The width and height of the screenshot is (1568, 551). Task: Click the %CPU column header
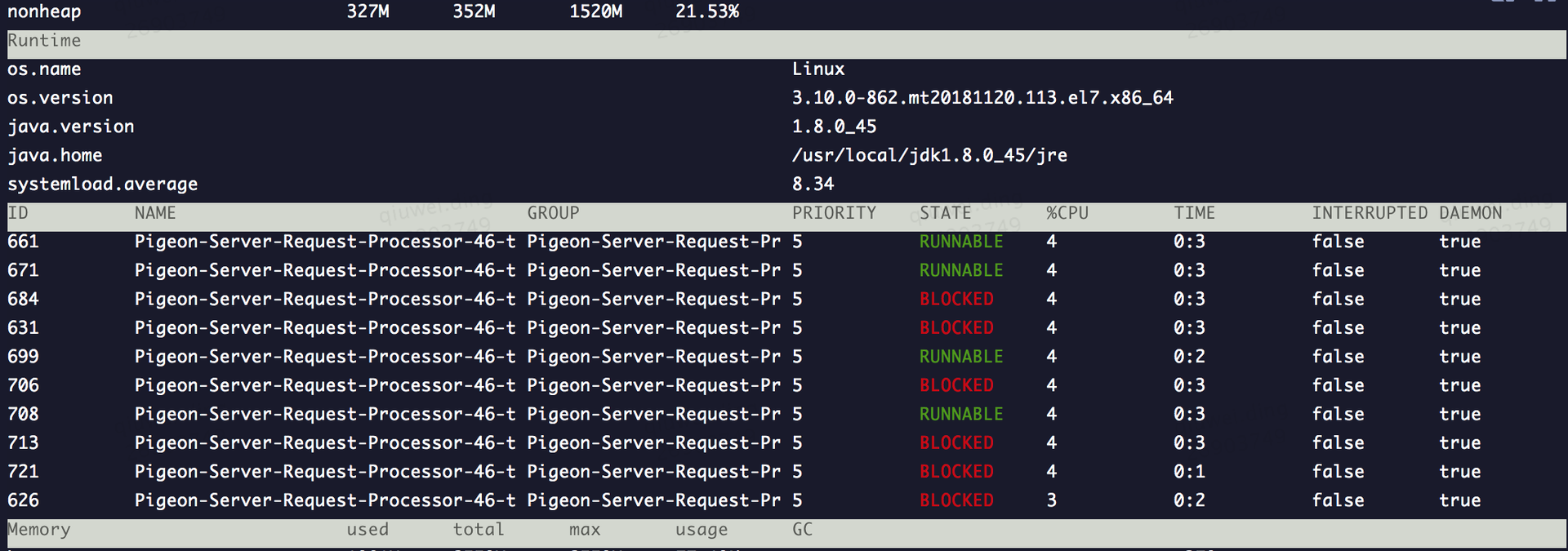pyautogui.click(x=1067, y=213)
